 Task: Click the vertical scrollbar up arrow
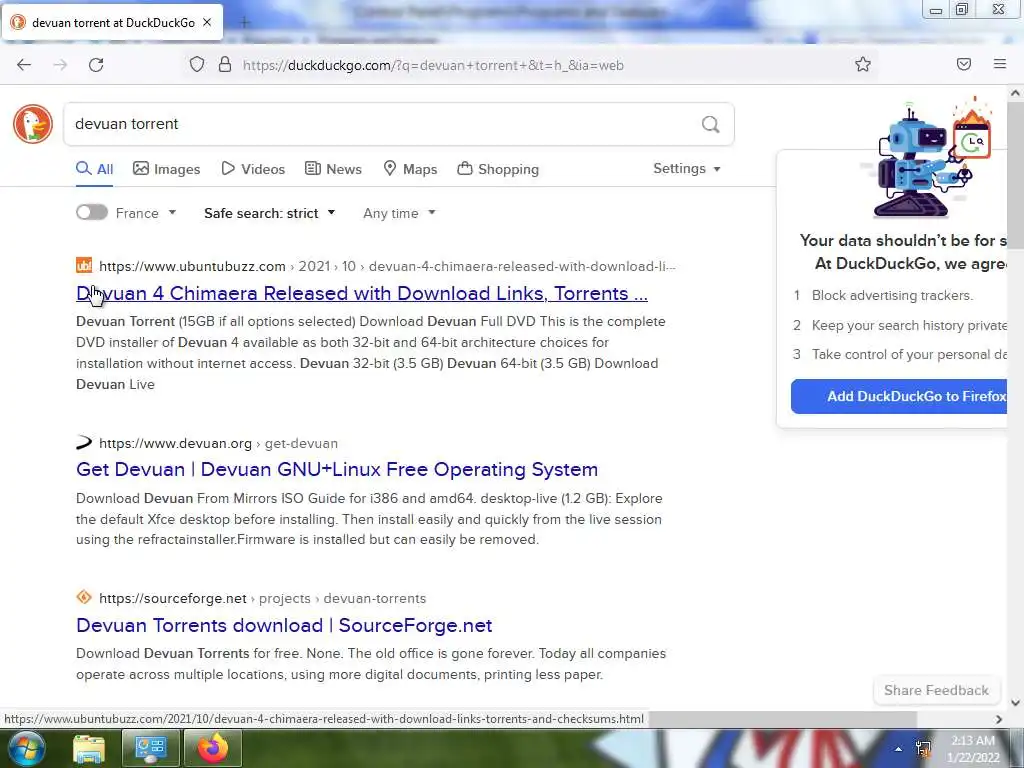coord(1015,93)
